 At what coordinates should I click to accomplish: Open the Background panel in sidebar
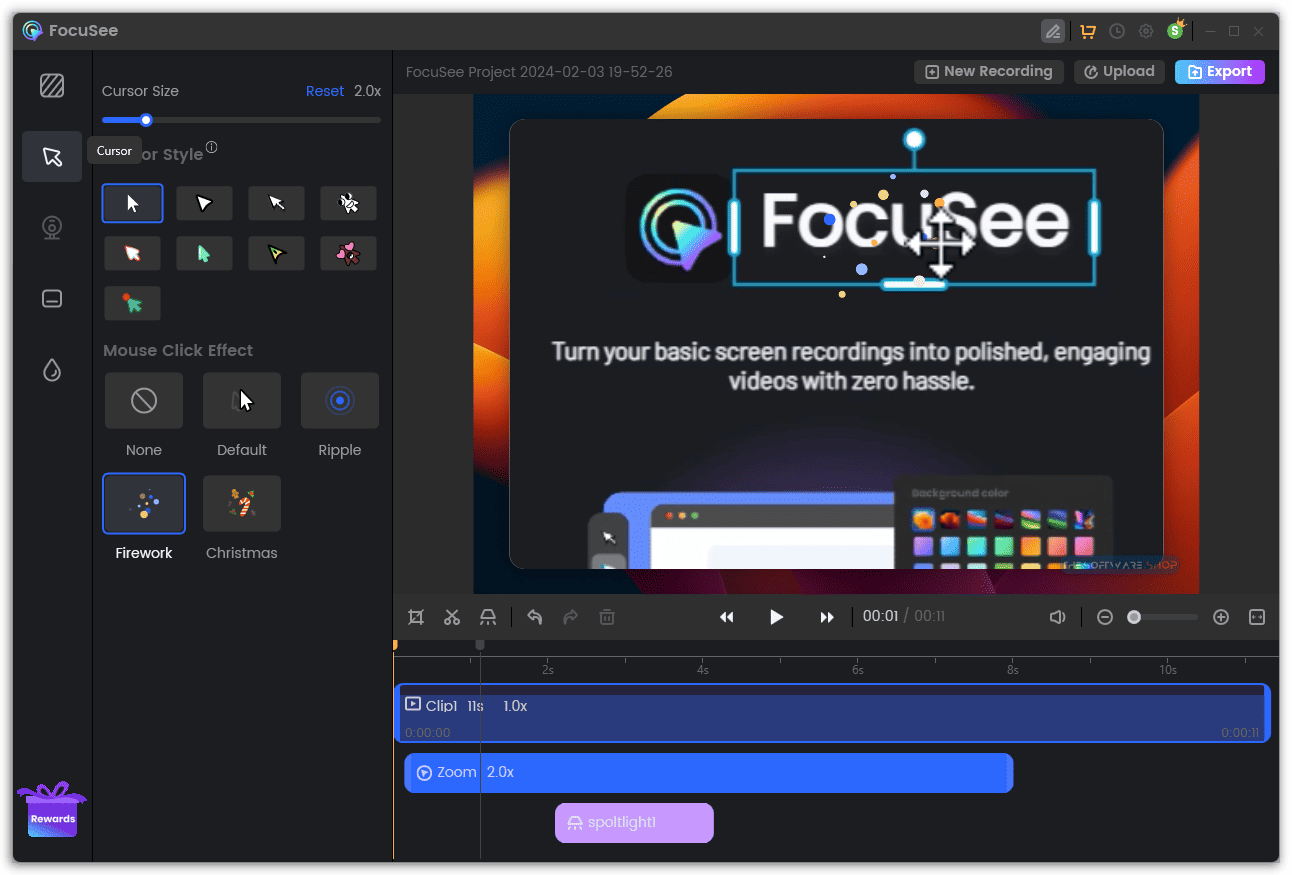(x=52, y=86)
